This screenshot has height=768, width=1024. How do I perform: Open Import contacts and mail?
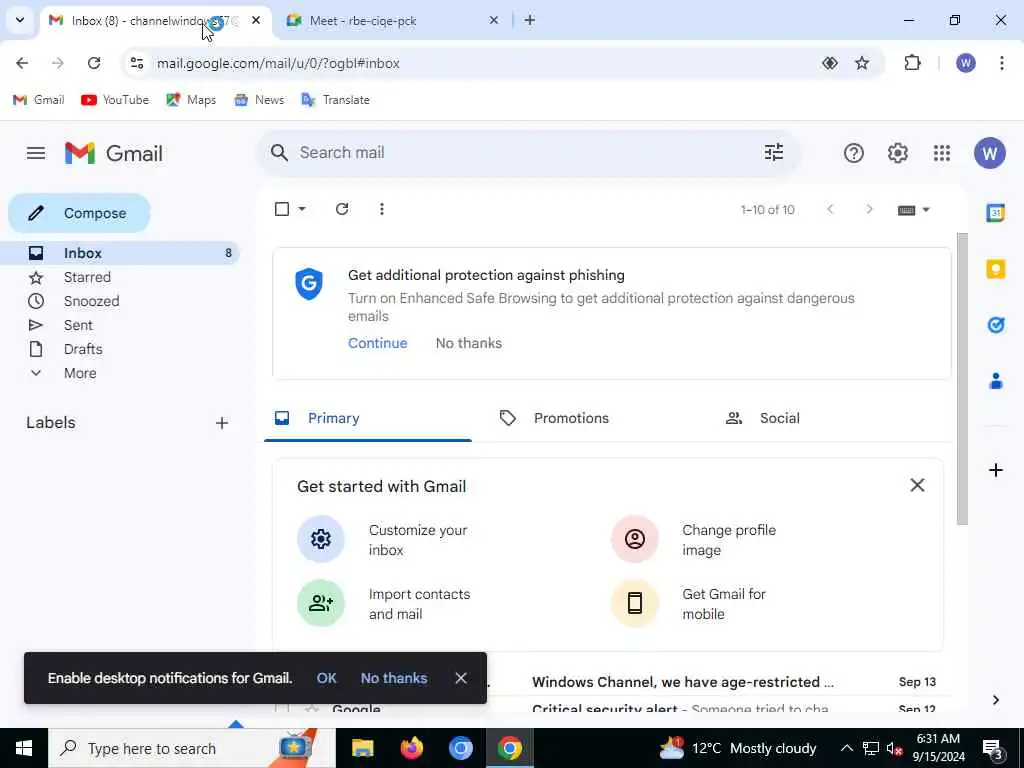[x=392, y=603]
